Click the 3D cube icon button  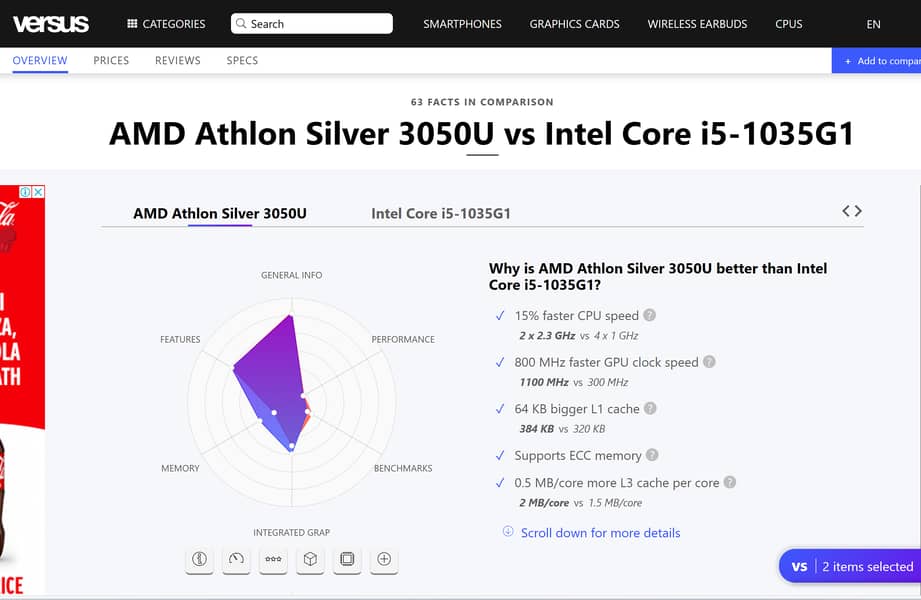click(x=310, y=559)
